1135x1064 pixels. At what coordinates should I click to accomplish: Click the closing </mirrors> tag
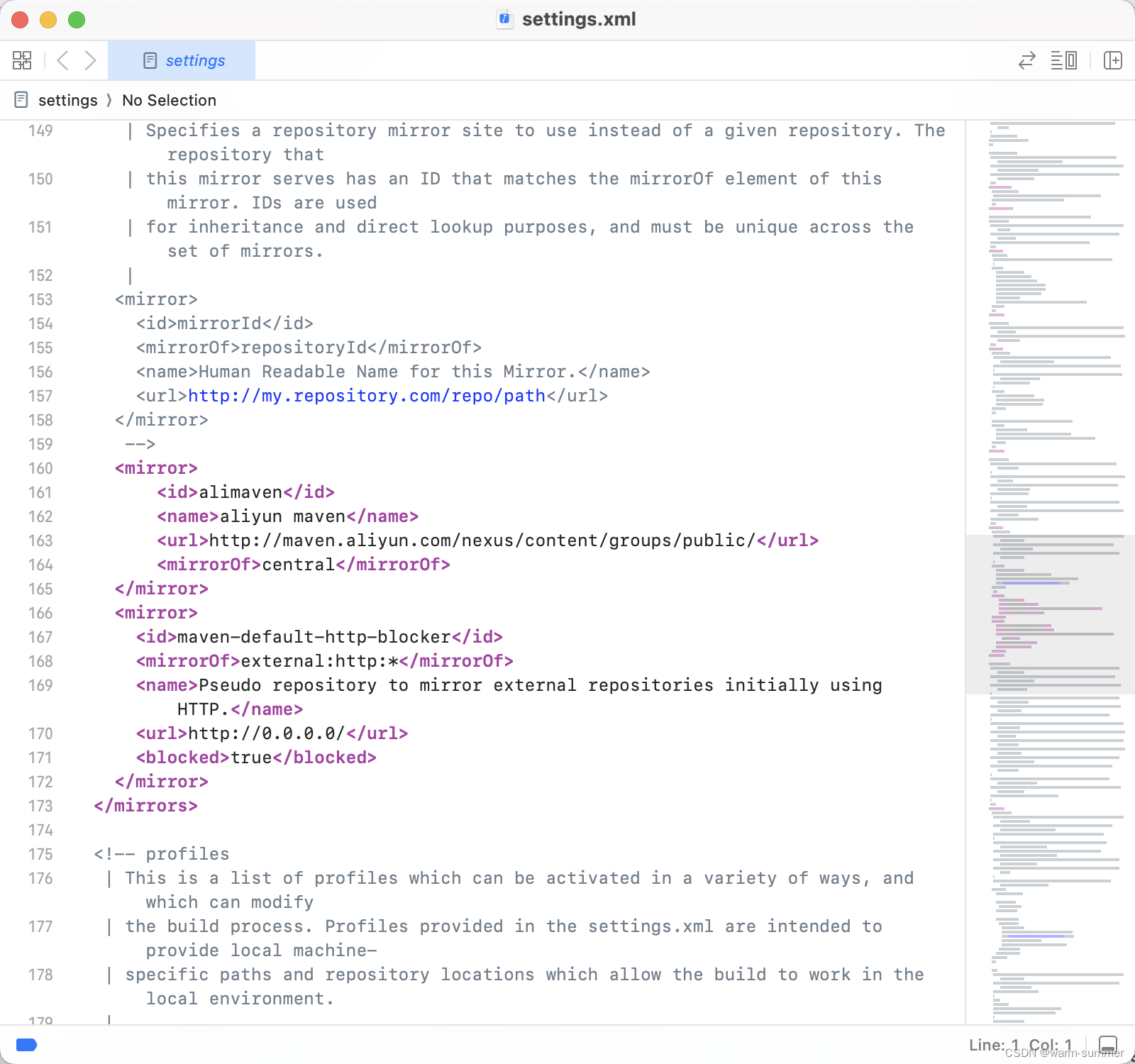click(x=145, y=806)
